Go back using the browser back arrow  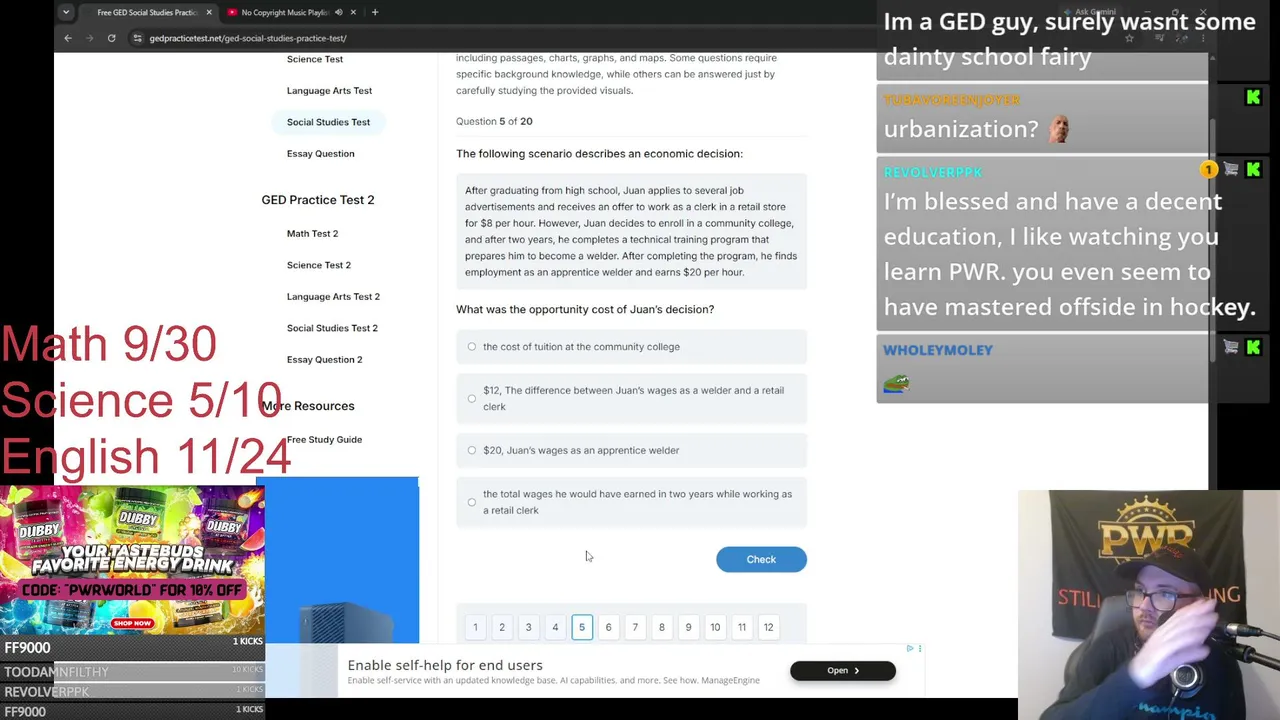(68, 38)
